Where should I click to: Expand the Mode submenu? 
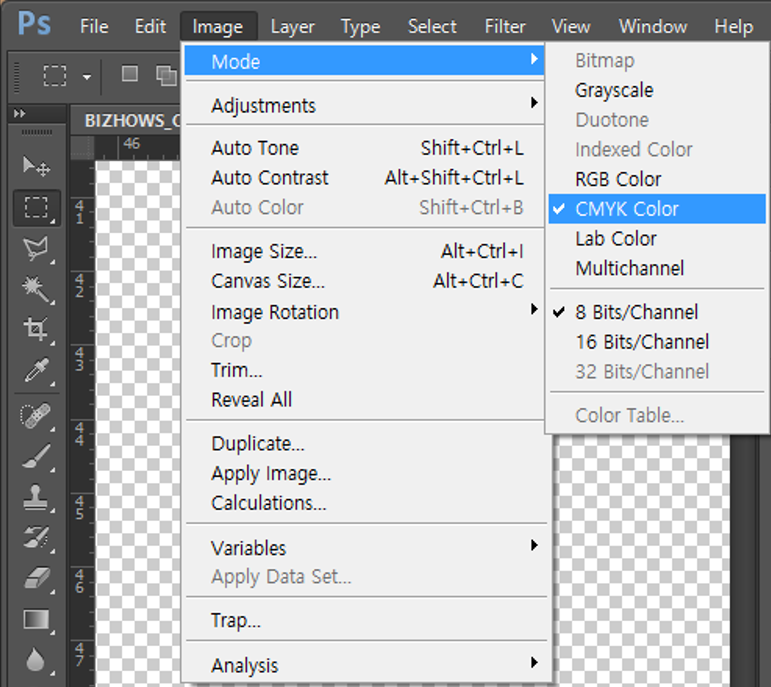(364, 61)
